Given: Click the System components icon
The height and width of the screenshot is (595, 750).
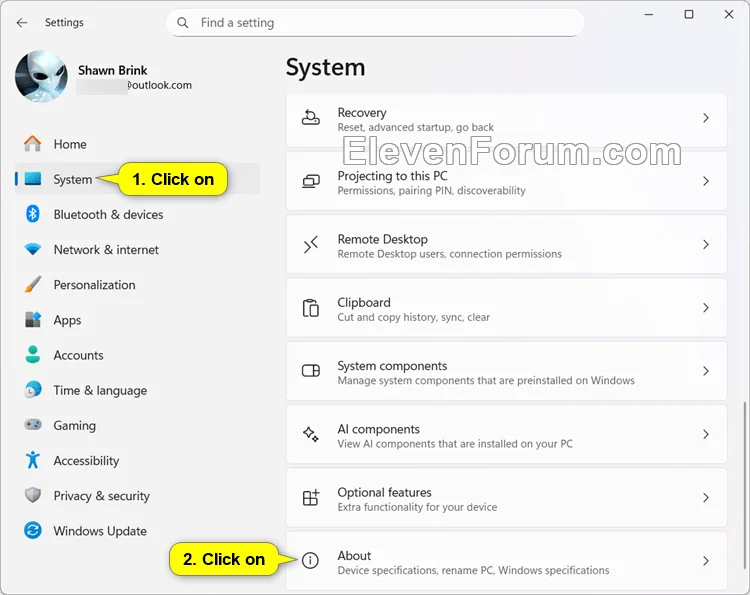Looking at the screenshot, I should point(310,371).
